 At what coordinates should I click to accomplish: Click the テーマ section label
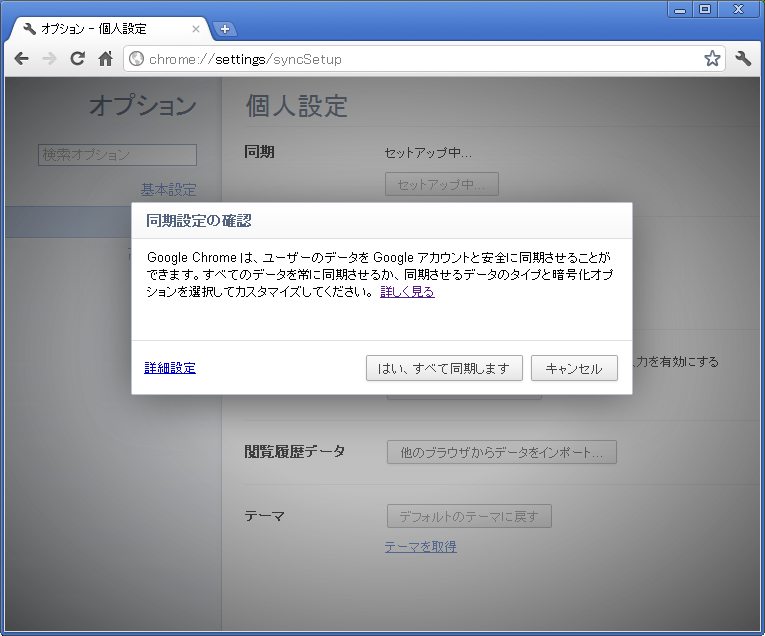pyautogui.click(x=264, y=516)
